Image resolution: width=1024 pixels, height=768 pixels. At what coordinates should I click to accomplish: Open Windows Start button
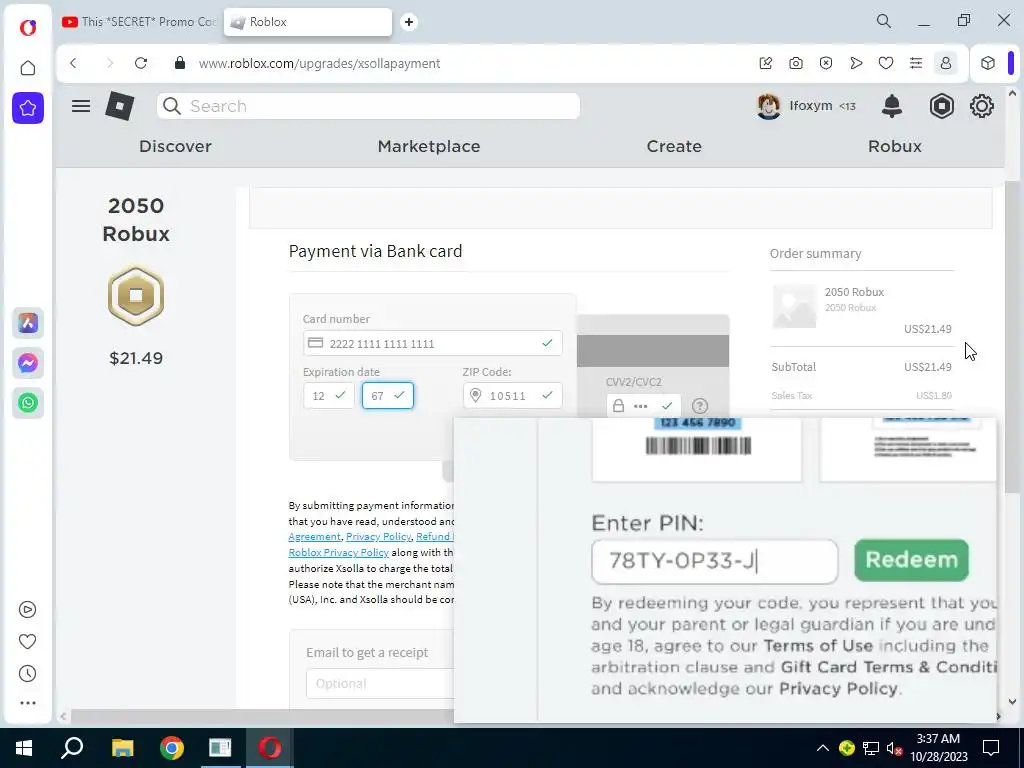click(24, 748)
